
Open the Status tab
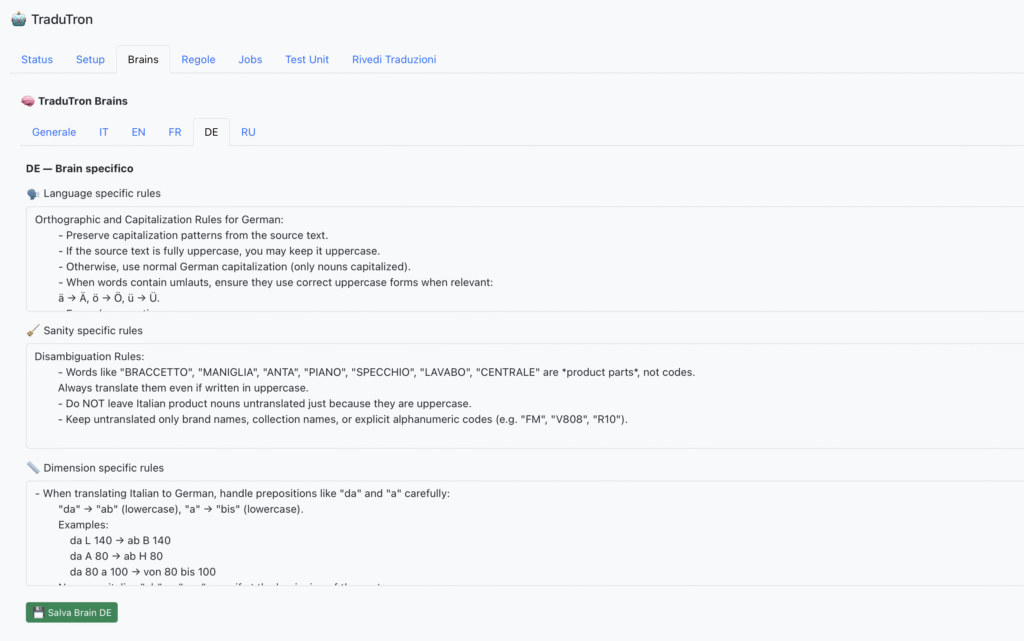[37, 60]
